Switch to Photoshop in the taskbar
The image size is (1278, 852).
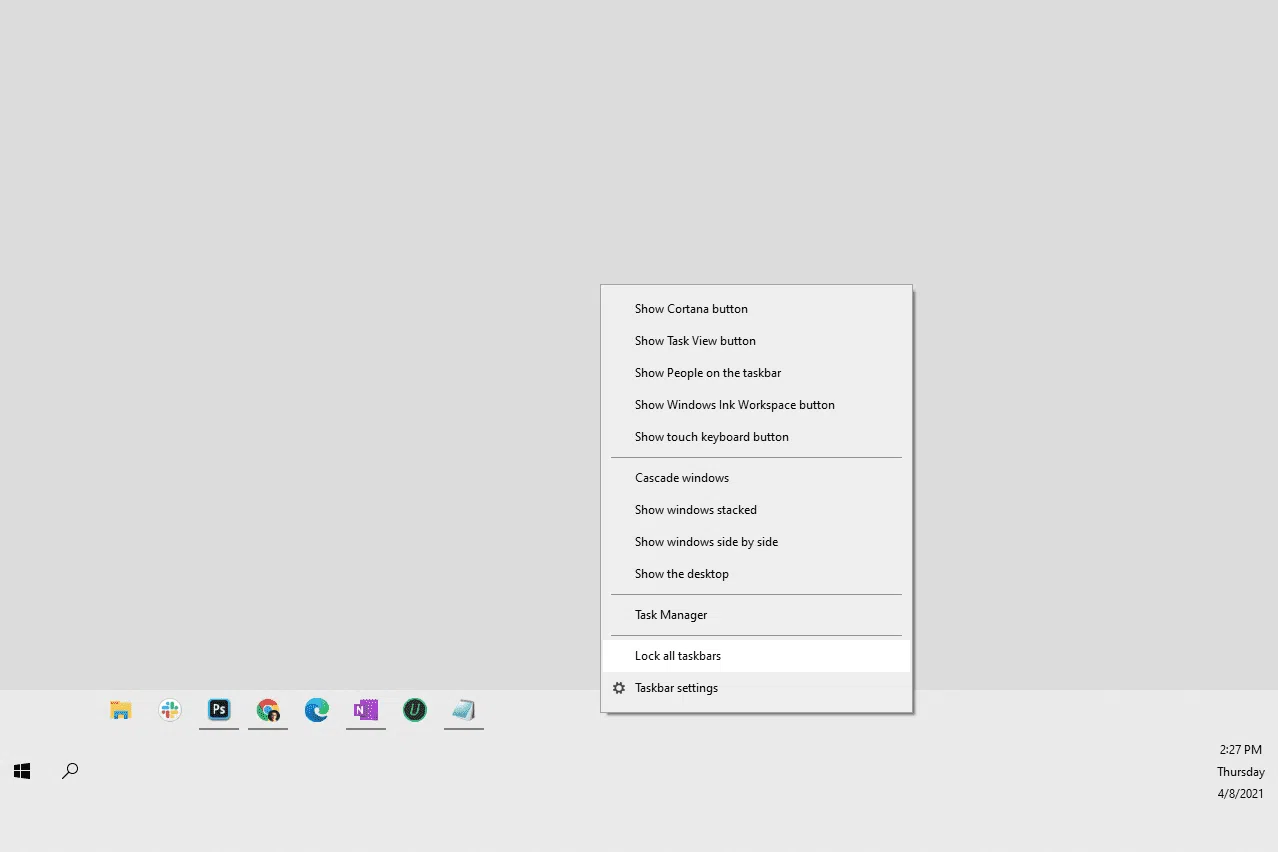click(x=219, y=711)
